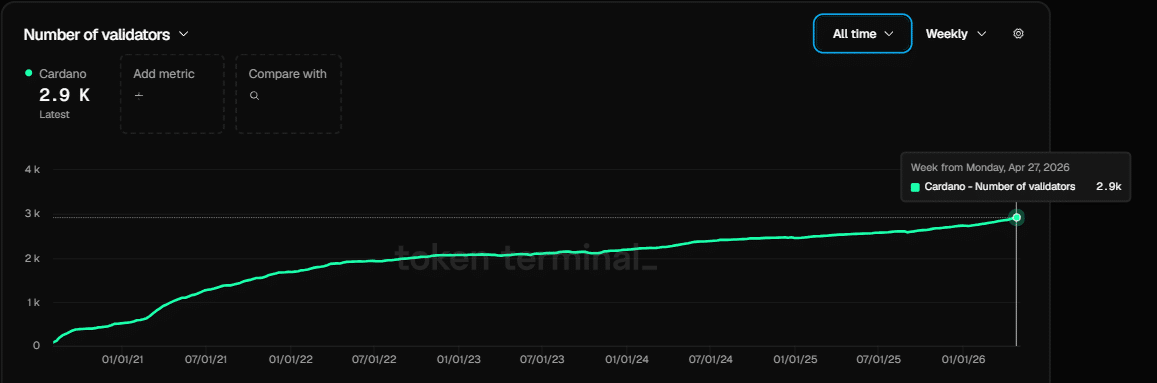Click the 2 k y-axis label
This screenshot has width=1157, height=383.
(32, 258)
